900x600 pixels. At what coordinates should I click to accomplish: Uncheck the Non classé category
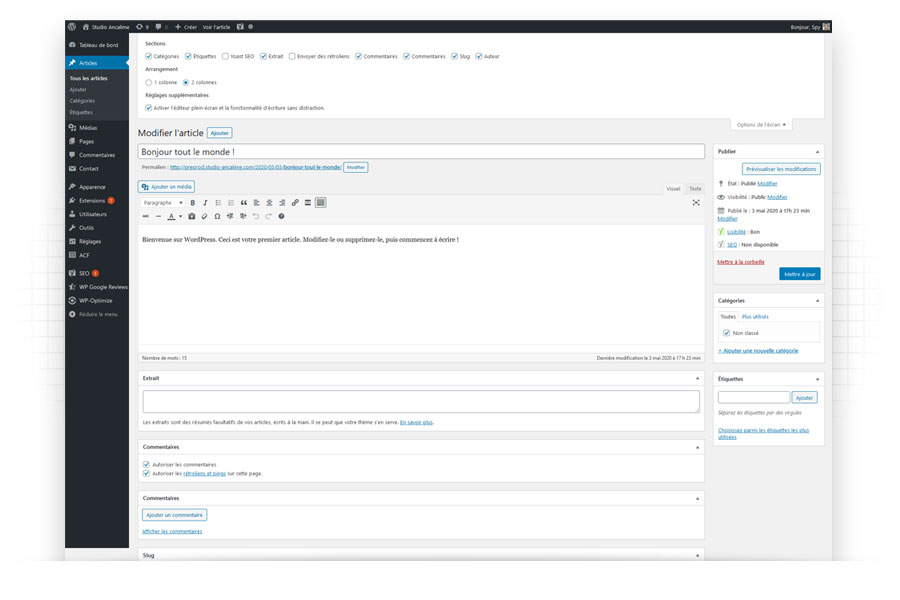coord(727,333)
